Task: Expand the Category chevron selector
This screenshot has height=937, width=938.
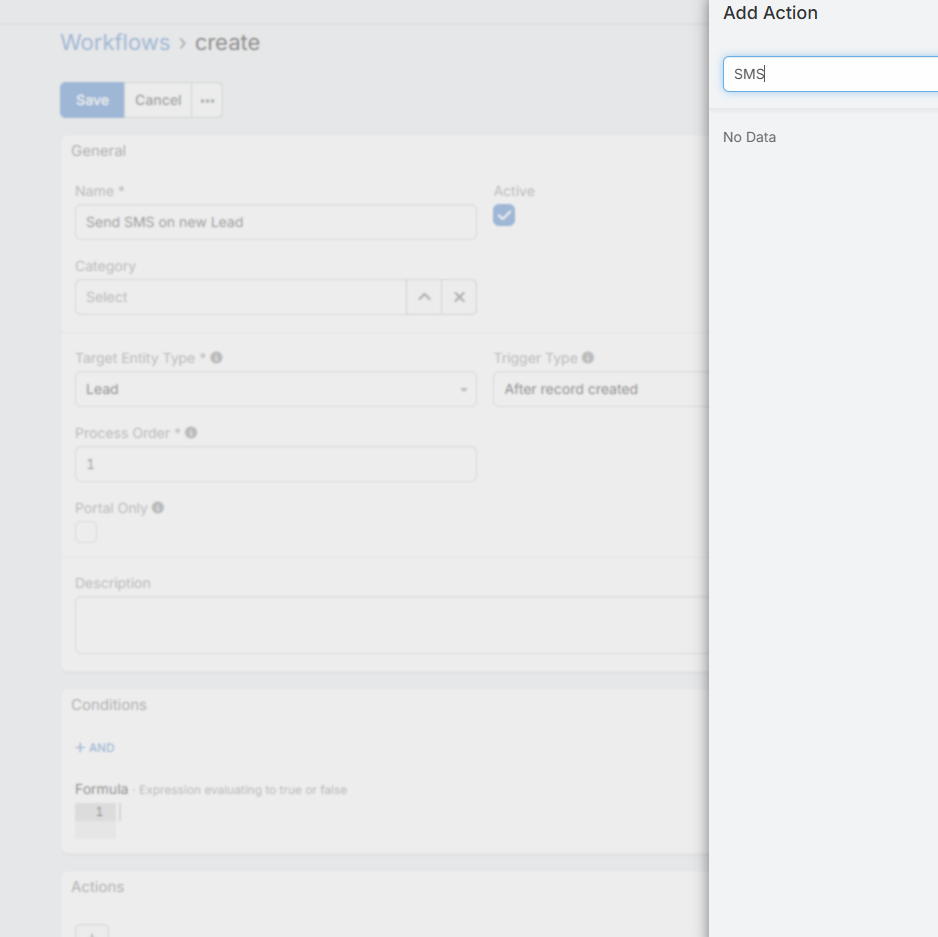Action: (424, 297)
